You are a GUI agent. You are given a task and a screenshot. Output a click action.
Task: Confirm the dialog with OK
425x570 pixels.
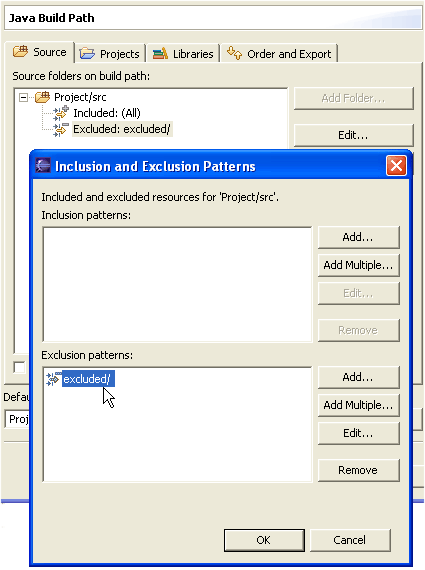click(264, 540)
